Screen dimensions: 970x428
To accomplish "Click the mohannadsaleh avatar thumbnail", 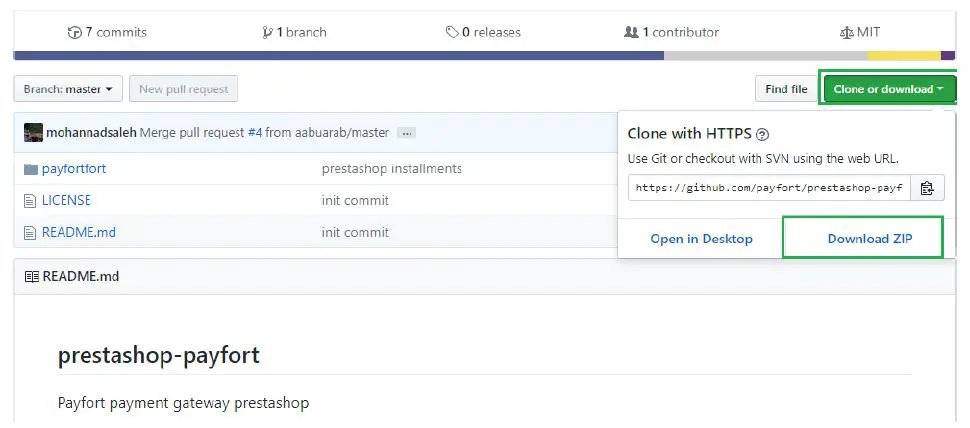I will tap(33, 132).
